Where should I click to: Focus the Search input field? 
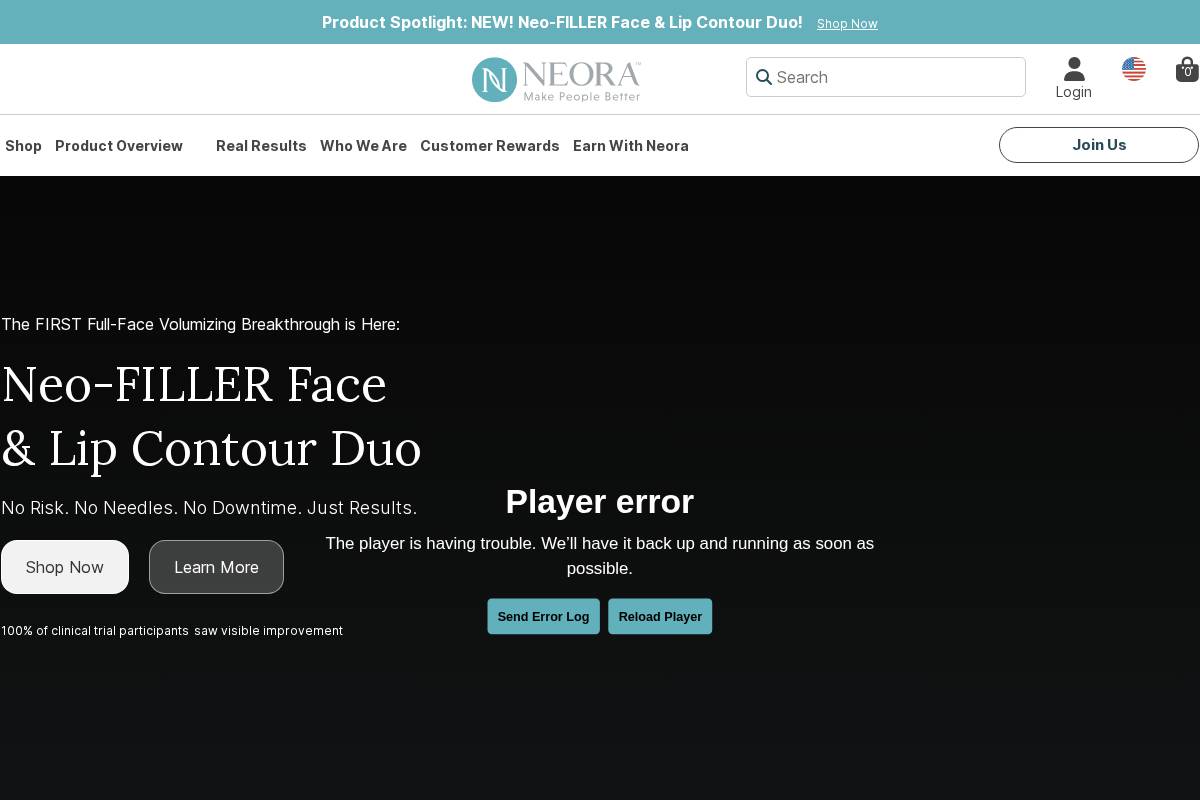pos(886,77)
